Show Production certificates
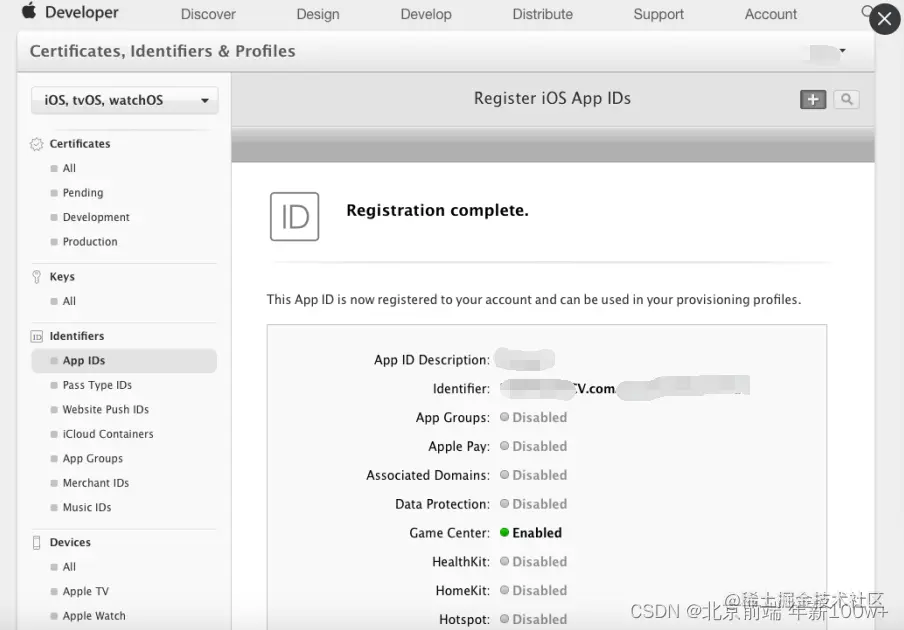The image size is (904, 630). (x=89, y=242)
